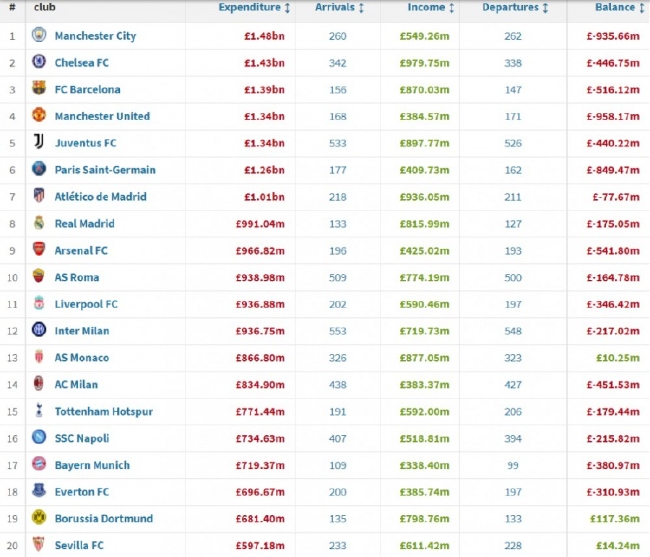Click the Liverpool FC club crest
The height and width of the screenshot is (557, 650).
(39, 304)
